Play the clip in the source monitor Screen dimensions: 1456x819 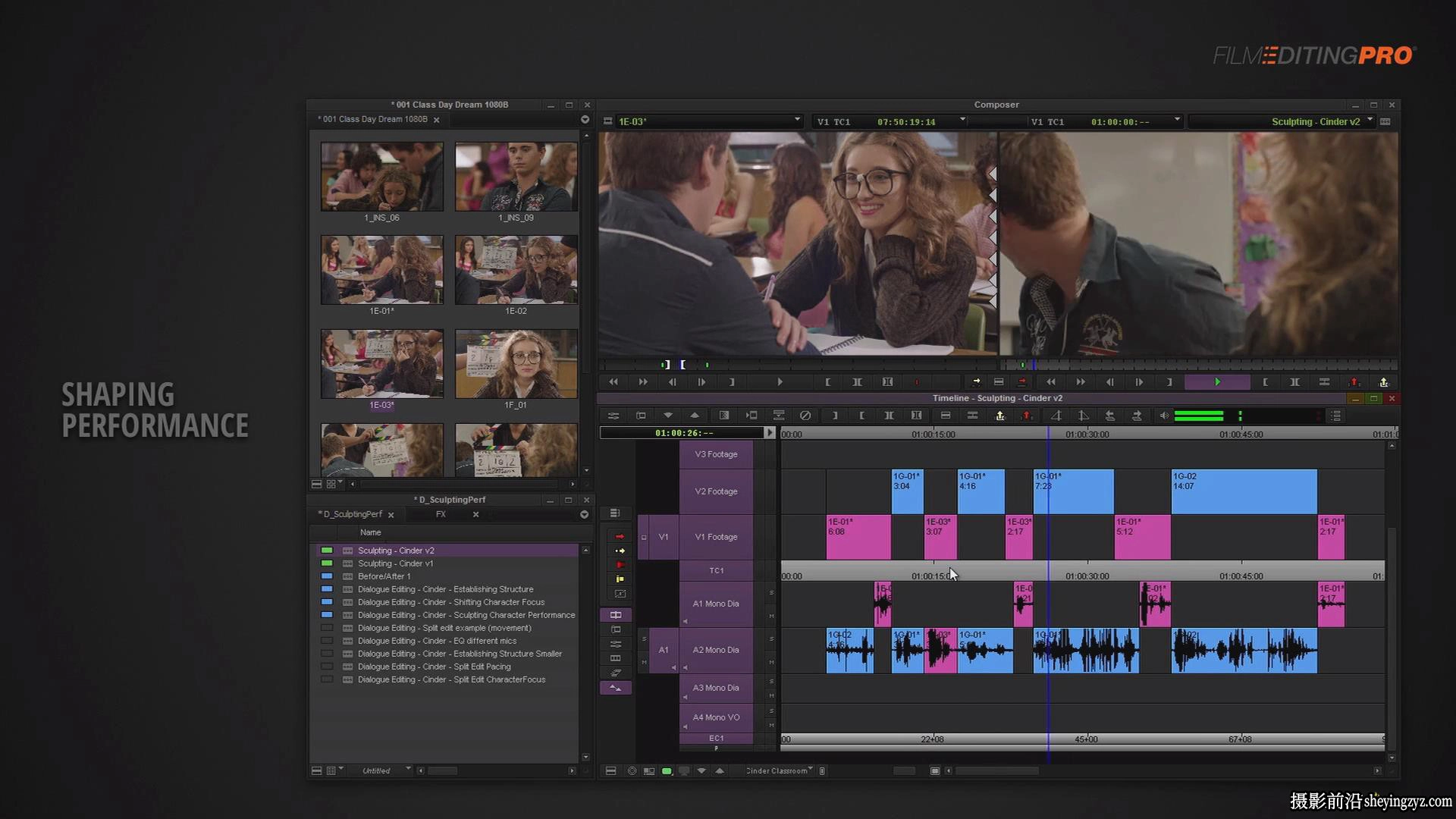[x=780, y=382]
